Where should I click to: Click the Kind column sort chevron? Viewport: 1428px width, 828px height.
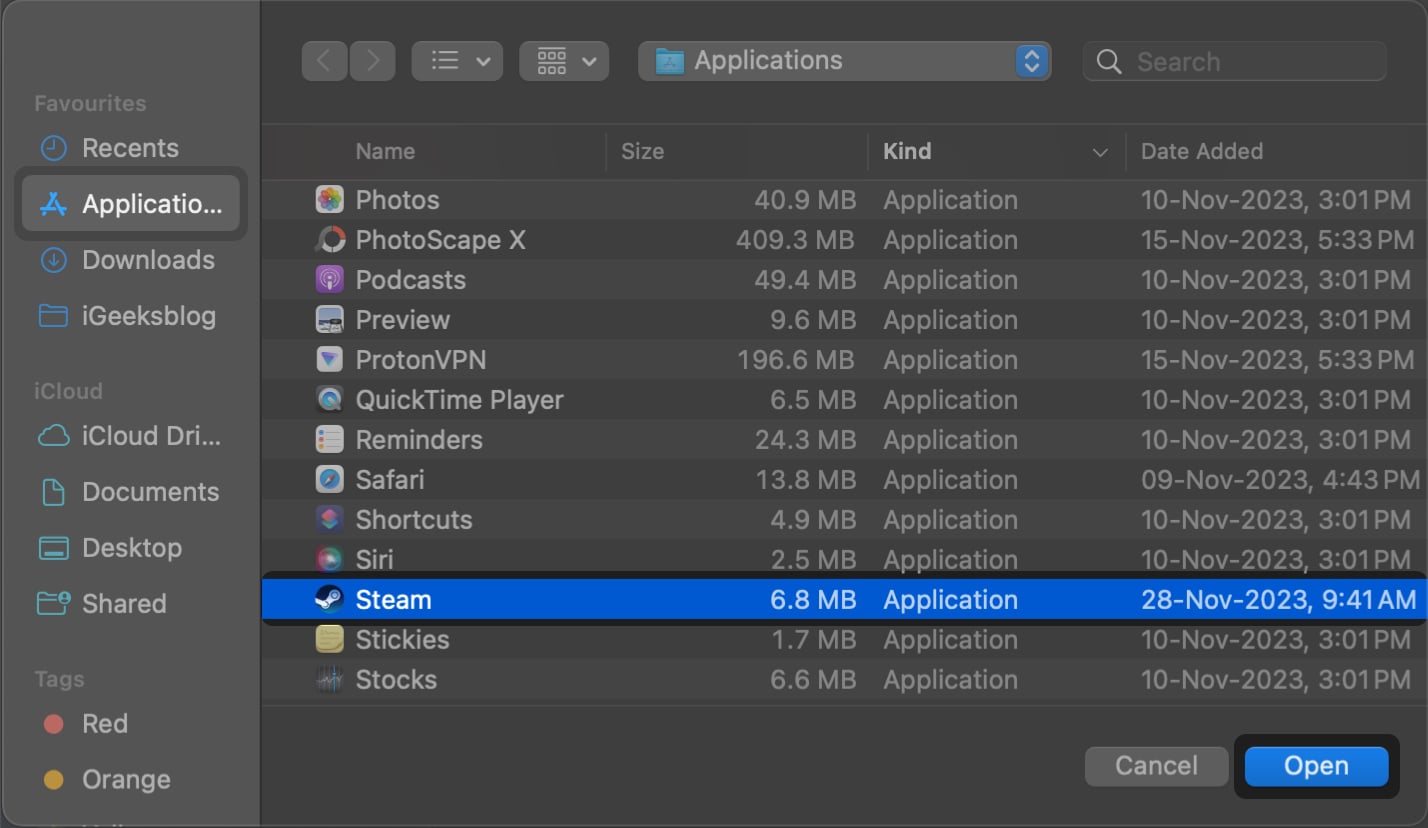tap(1100, 152)
